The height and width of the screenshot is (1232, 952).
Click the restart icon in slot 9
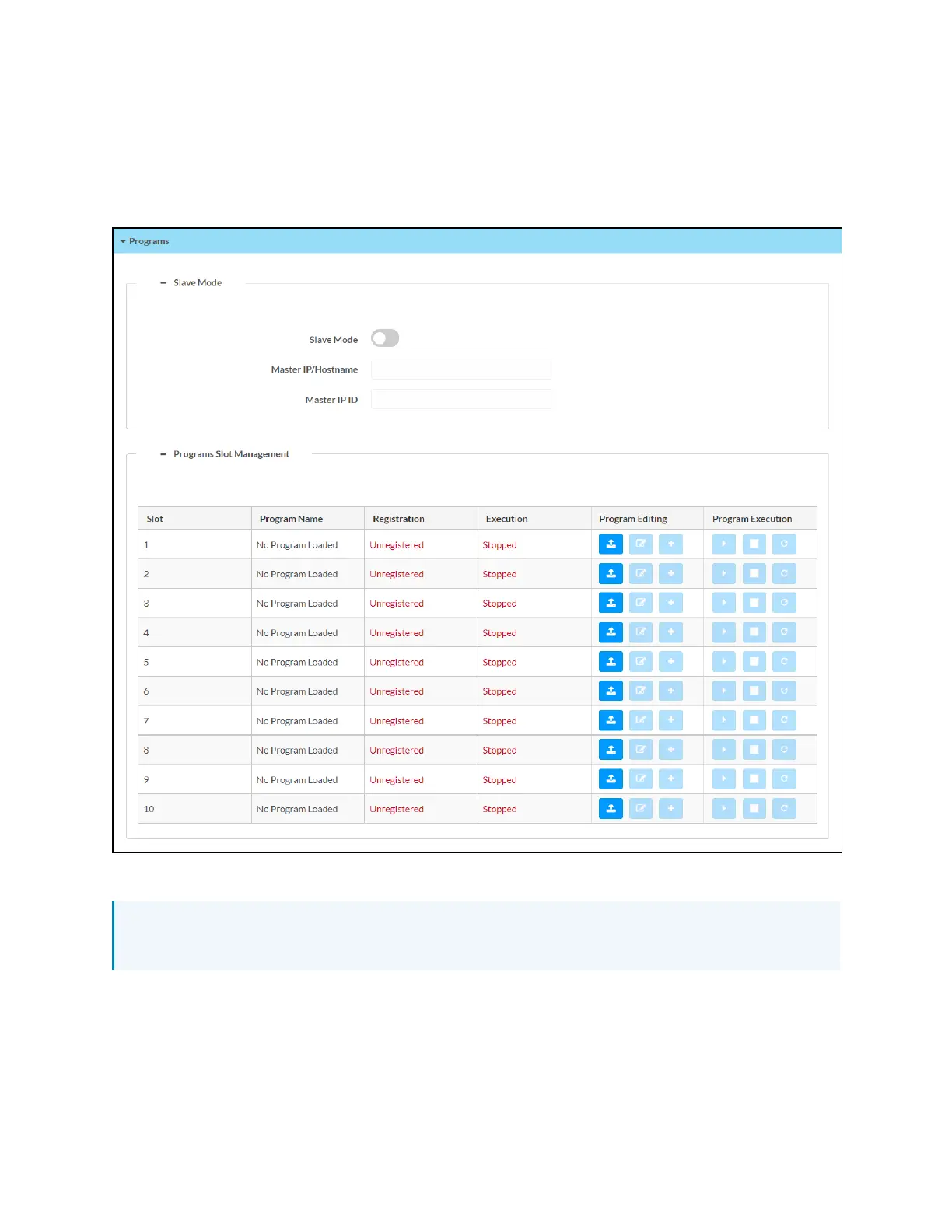(784, 779)
